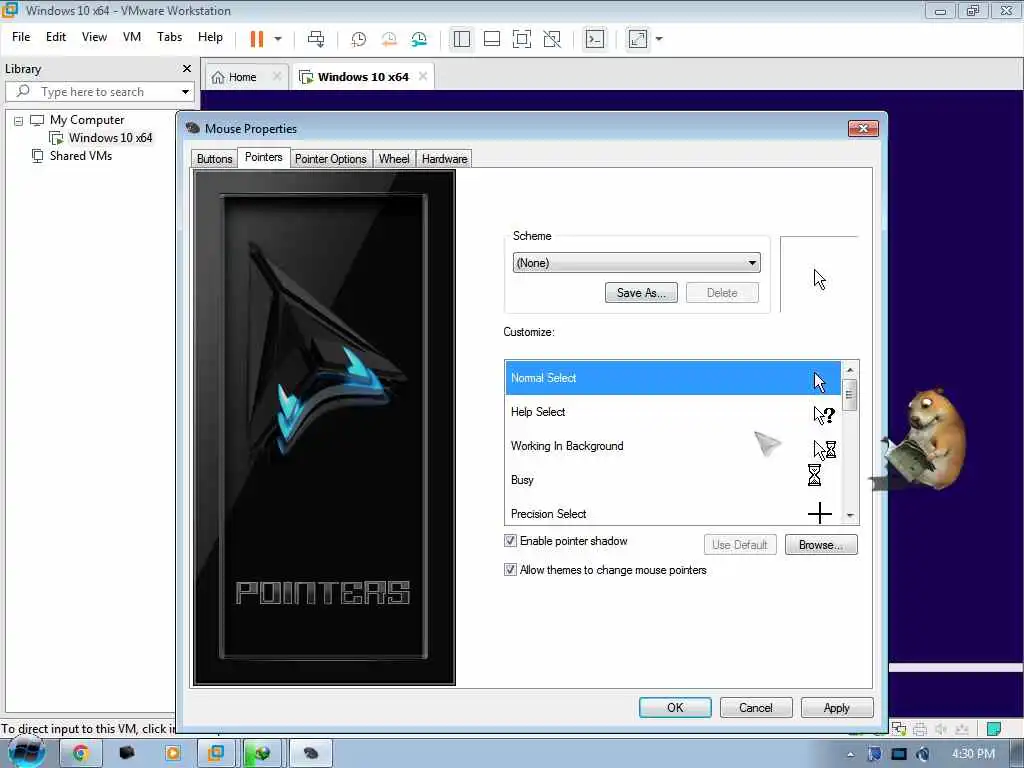Click the Use Default button
Image resolution: width=1024 pixels, height=768 pixels.
[x=740, y=545]
